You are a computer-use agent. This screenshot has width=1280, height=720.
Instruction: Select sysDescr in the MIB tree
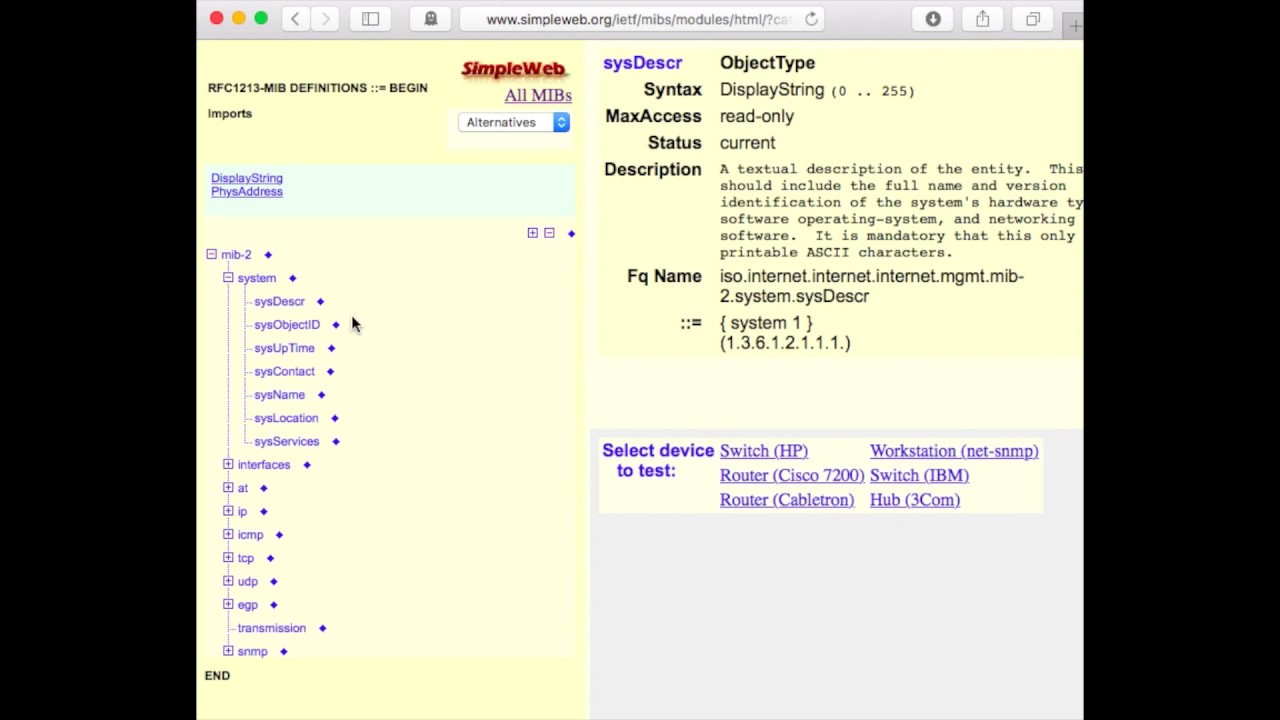tap(279, 301)
